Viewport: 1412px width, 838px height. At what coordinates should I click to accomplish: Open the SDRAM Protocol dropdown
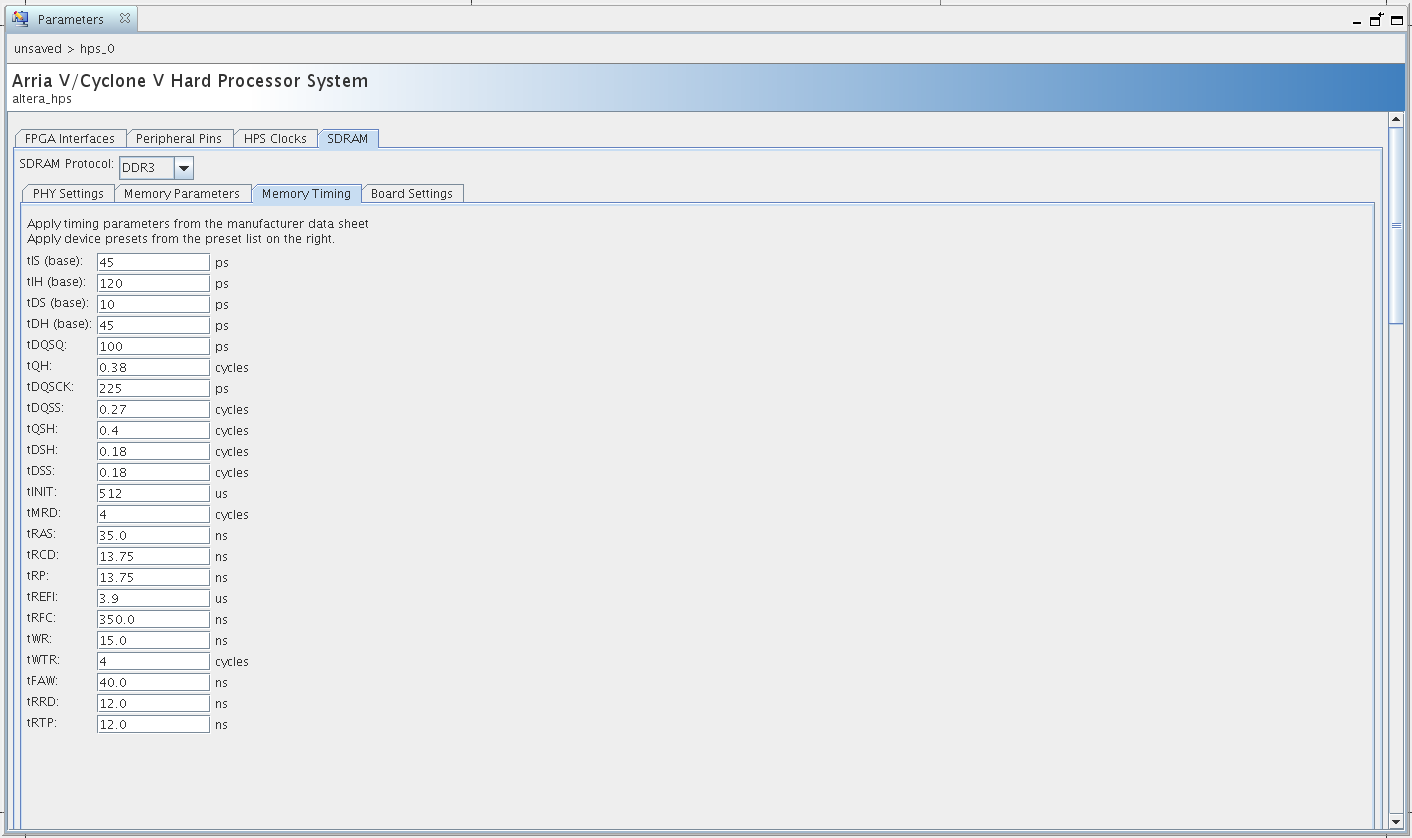pos(184,168)
